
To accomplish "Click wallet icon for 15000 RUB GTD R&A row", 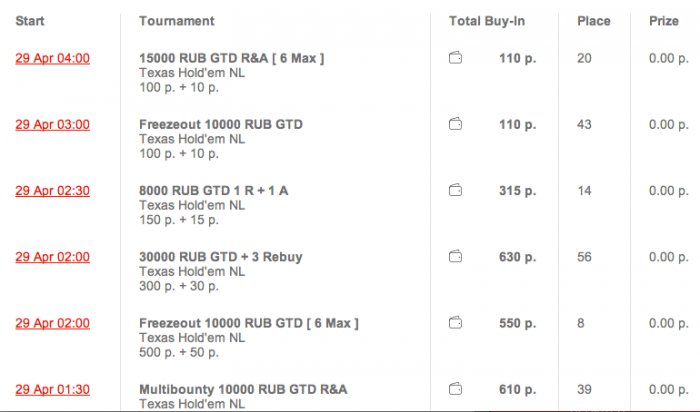I will 456,58.
